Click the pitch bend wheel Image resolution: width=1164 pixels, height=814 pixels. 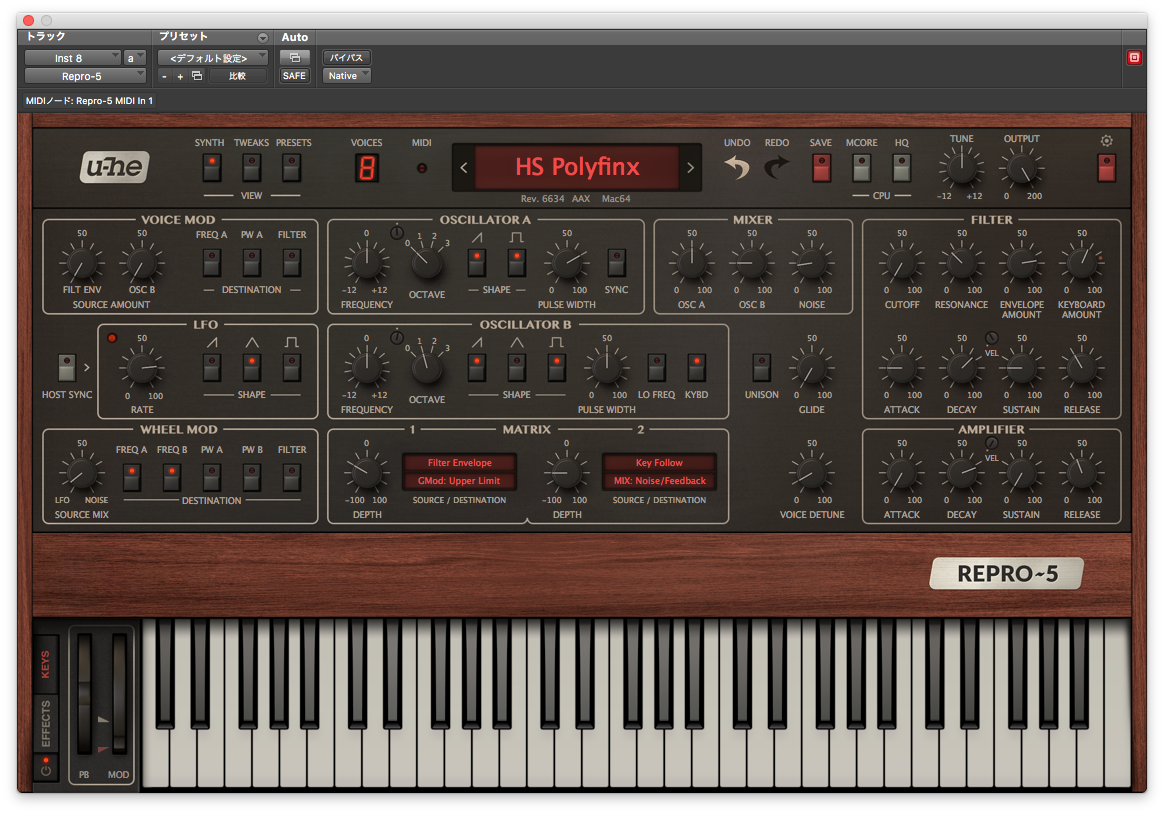(x=84, y=695)
